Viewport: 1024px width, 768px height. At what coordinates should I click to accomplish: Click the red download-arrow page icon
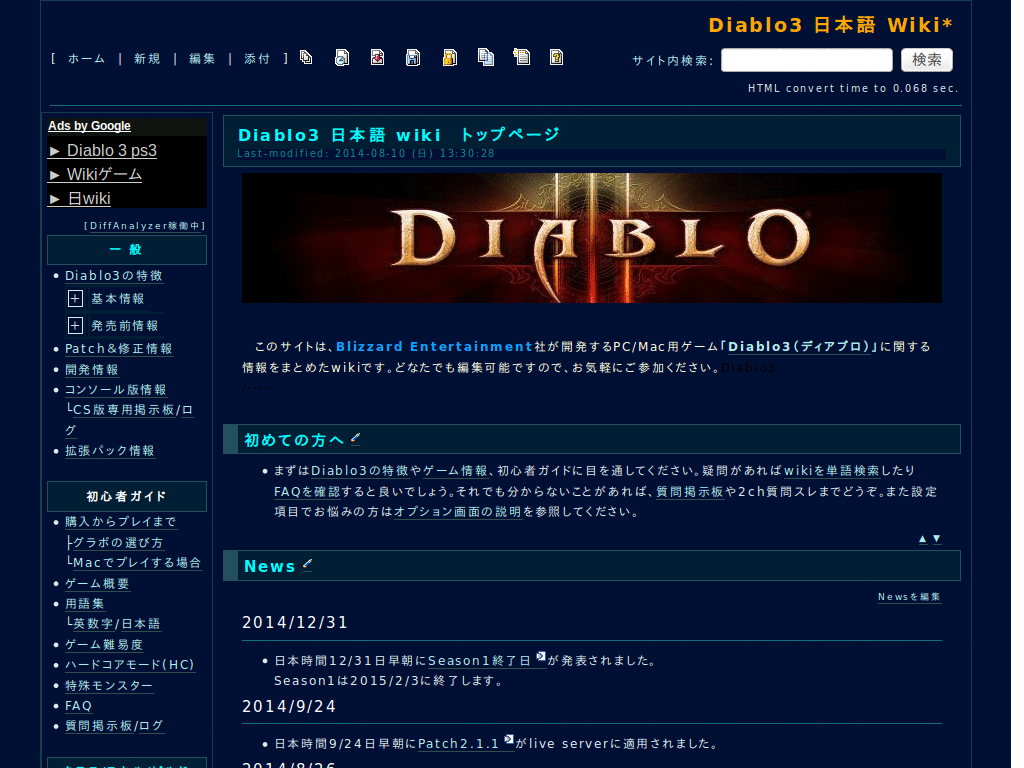(377, 57)
